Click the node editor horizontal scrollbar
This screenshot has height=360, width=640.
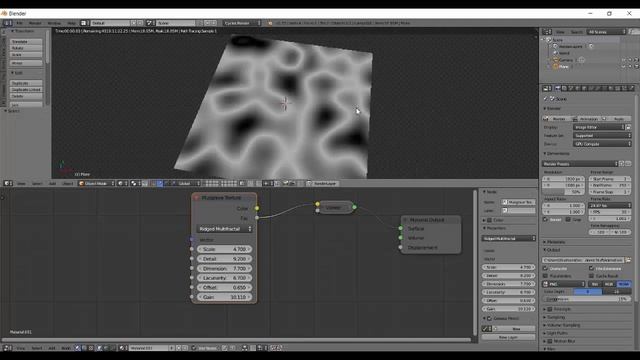(237, 340)
